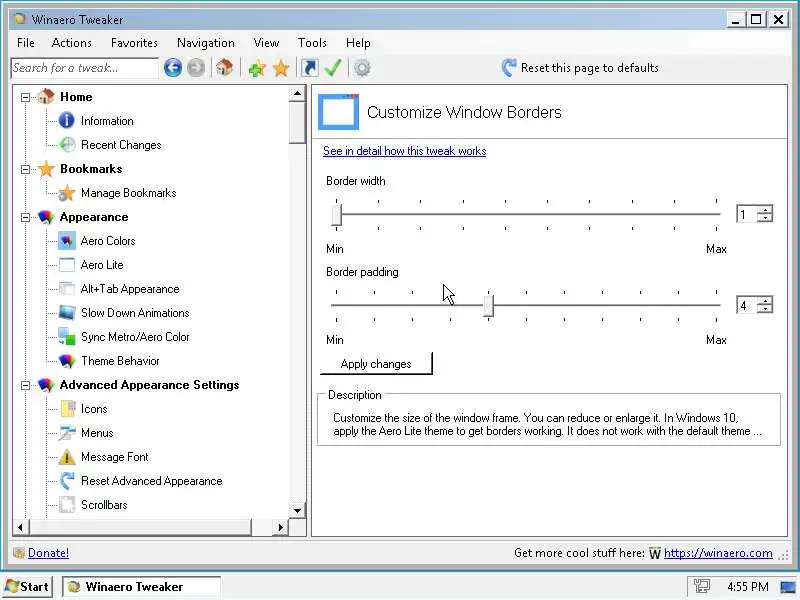Open bookmarks with orange star toolbar icon

point(281,68)
